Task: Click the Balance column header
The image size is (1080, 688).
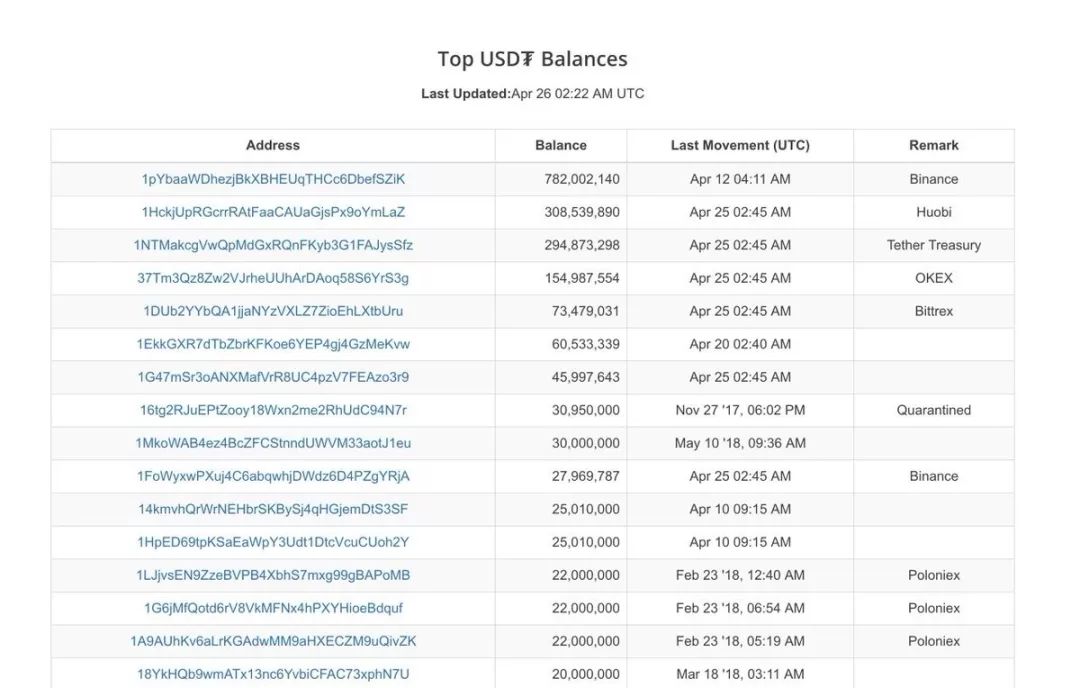Action: pos(561,145)
